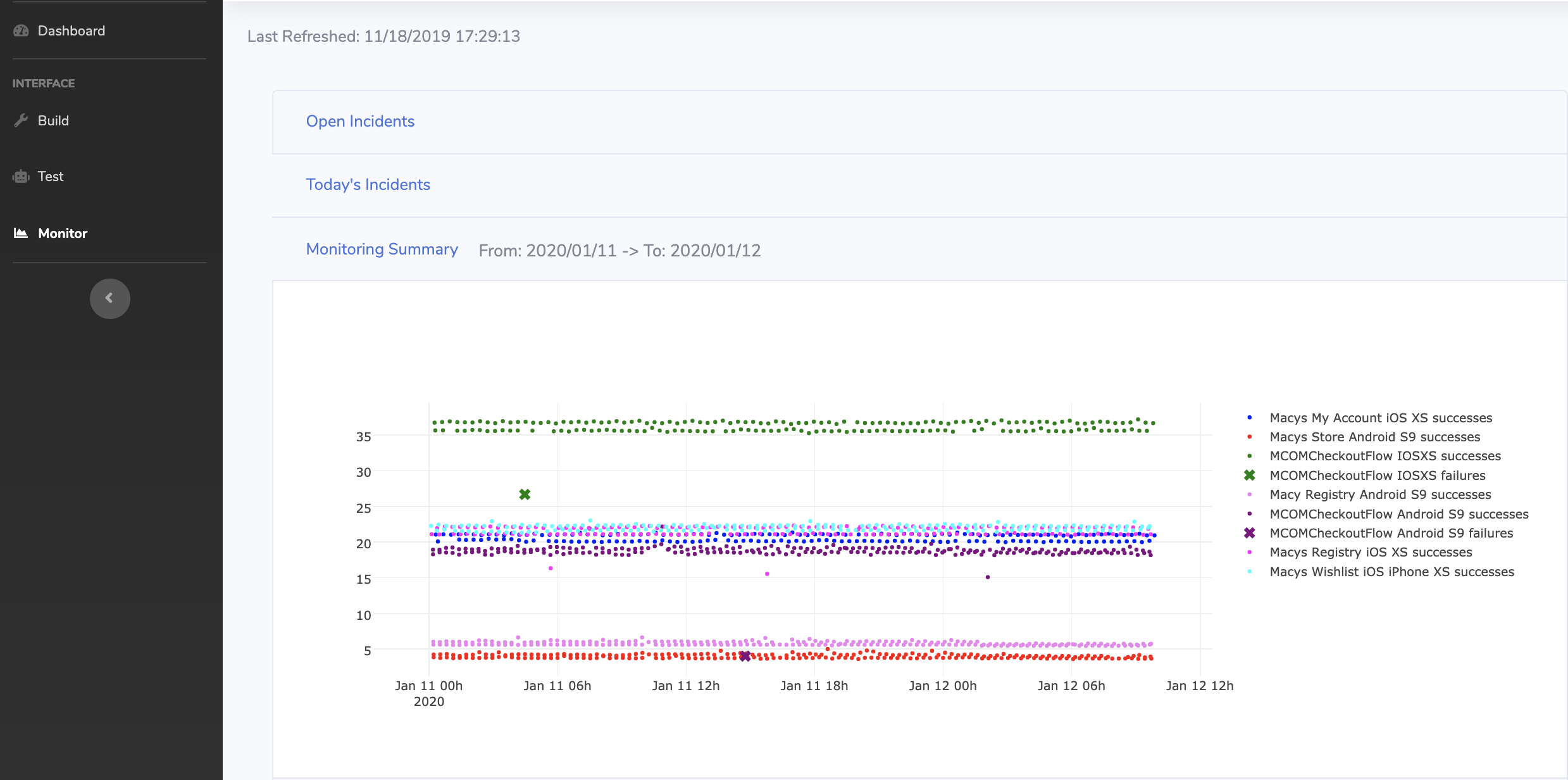Click the 'INTERFACE' sidebar heading
The height and width of the screenshot is (780, 1568).
(44, 84)
